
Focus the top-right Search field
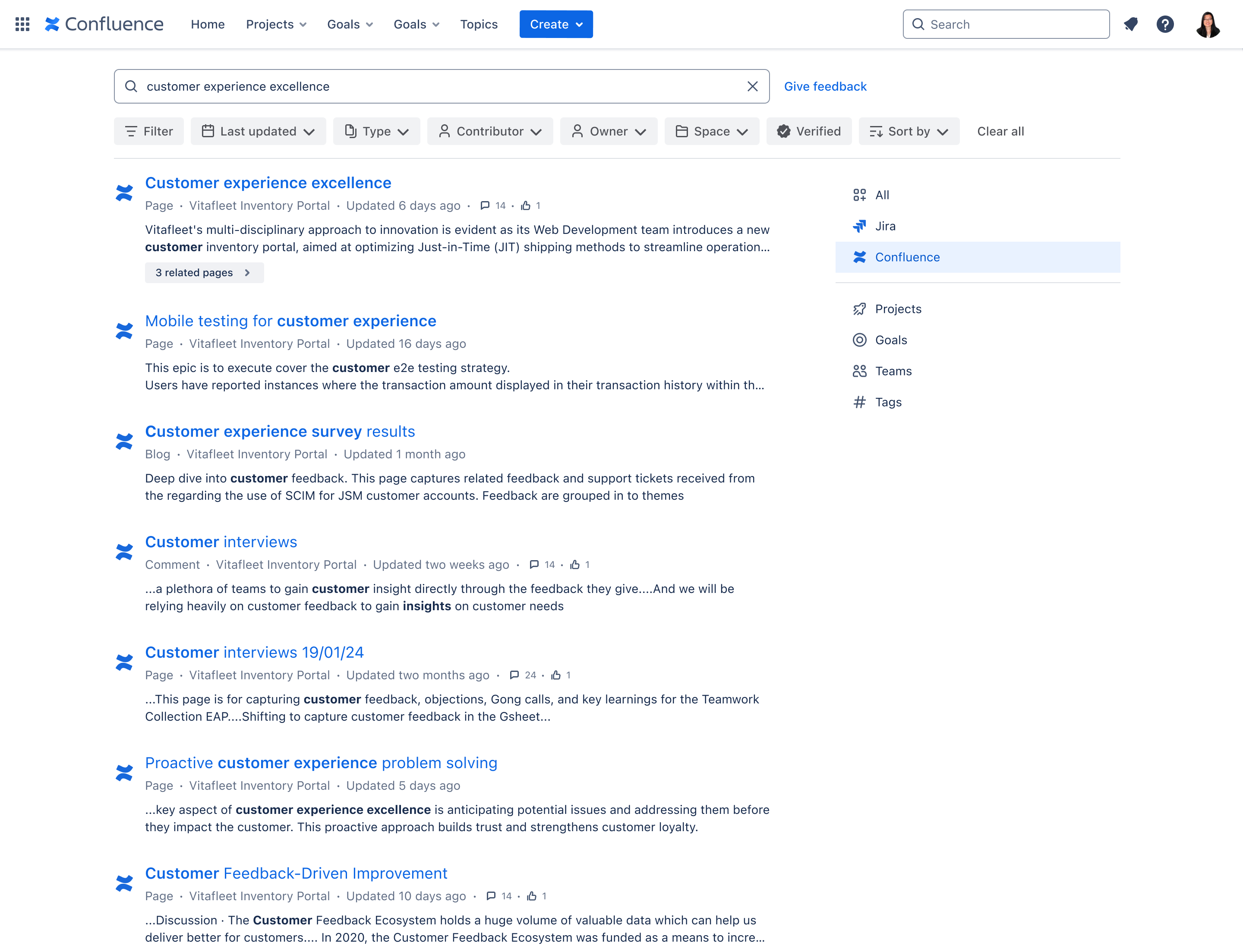pos(1006,24)
